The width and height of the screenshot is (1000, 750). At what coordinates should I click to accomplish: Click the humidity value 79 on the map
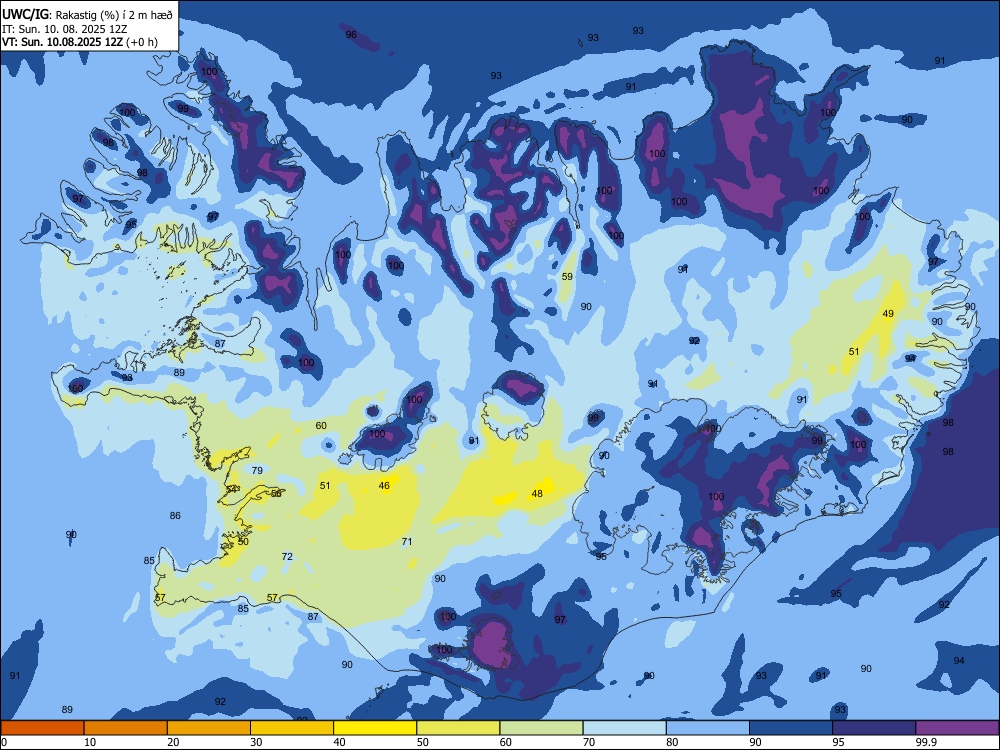[x=257, y=470]
